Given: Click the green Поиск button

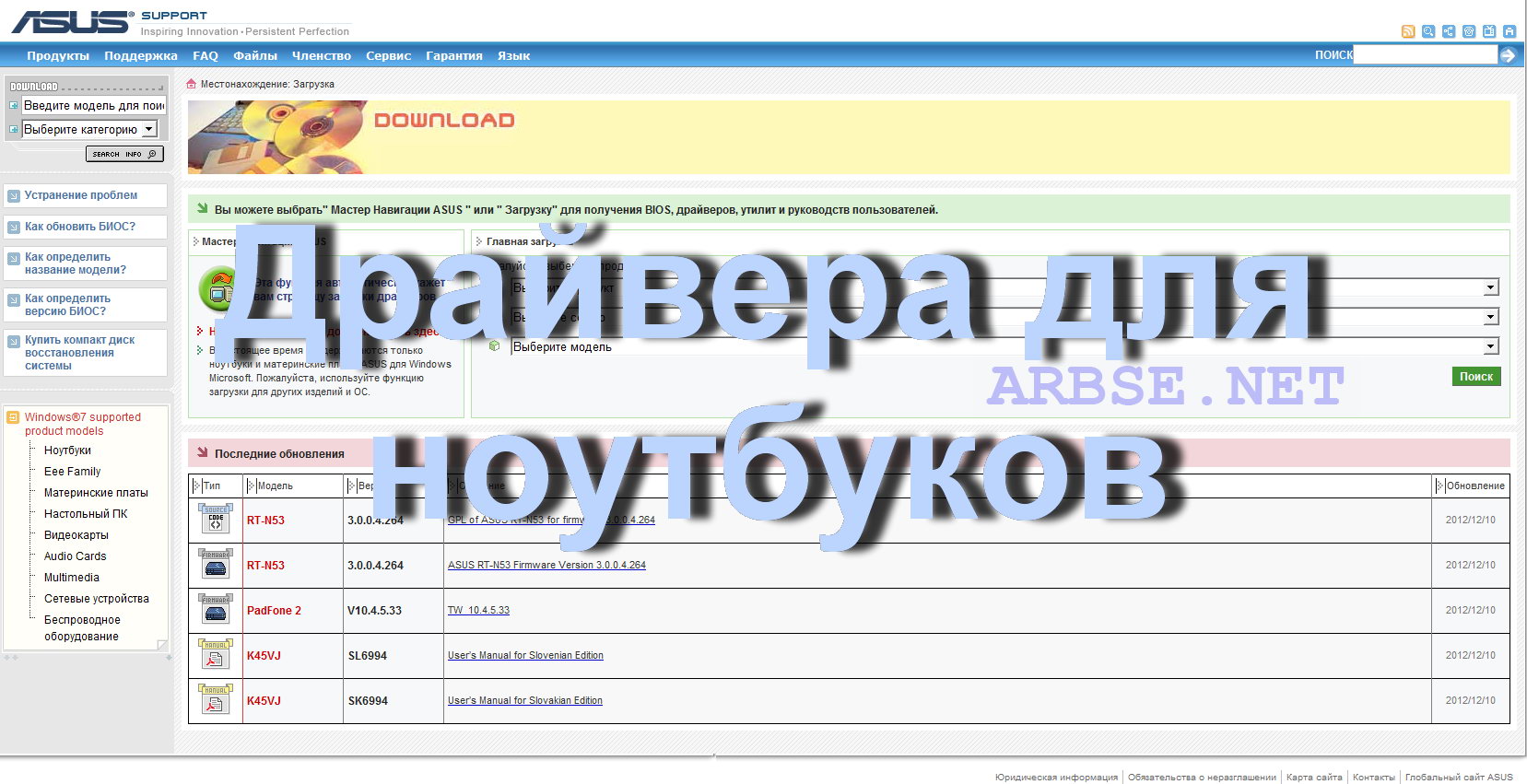Looking at the screenshot, I should pyautogui.click(x=1476, y=376).
